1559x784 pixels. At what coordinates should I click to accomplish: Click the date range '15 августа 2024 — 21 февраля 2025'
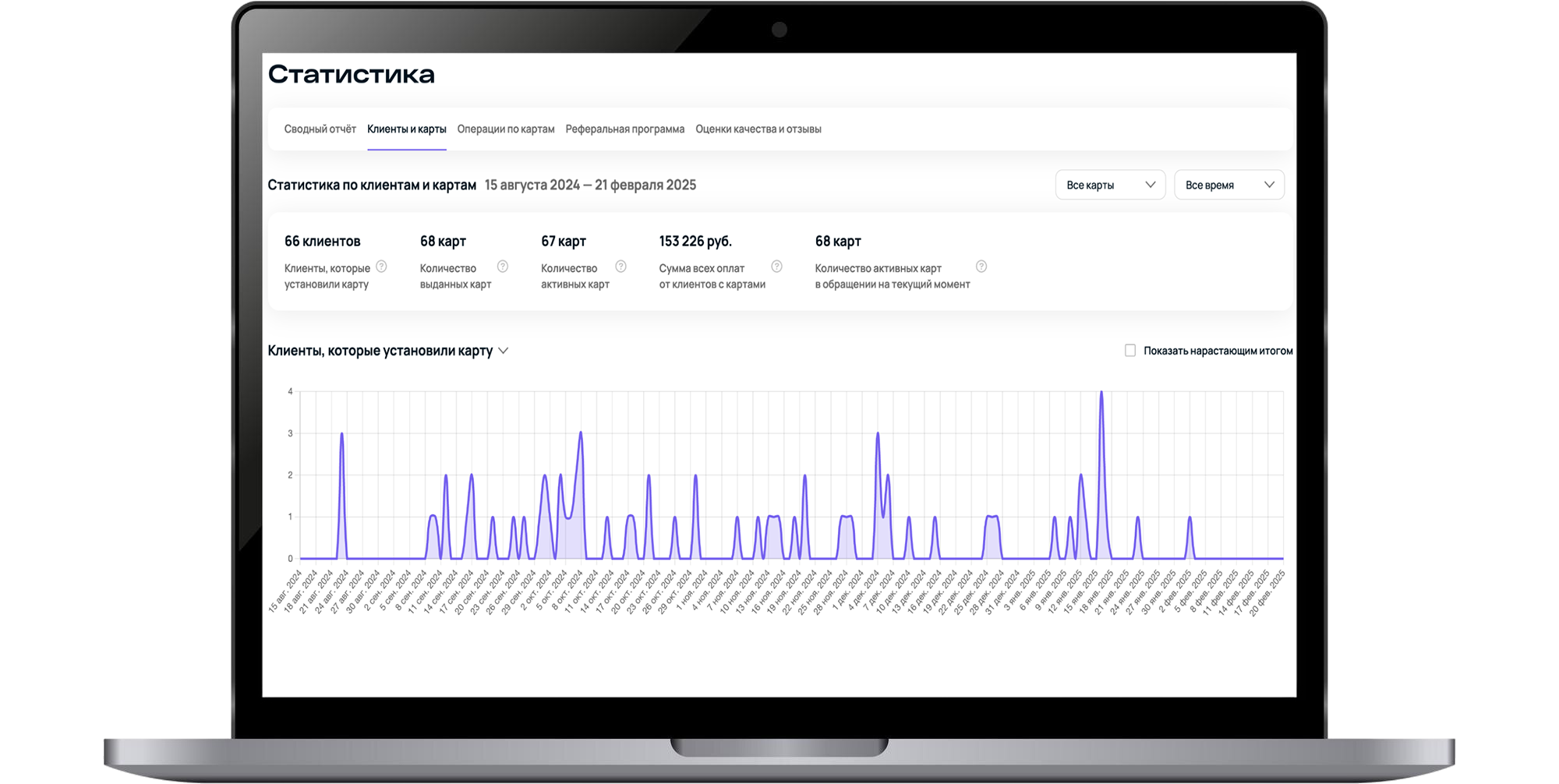coord(590,185)
